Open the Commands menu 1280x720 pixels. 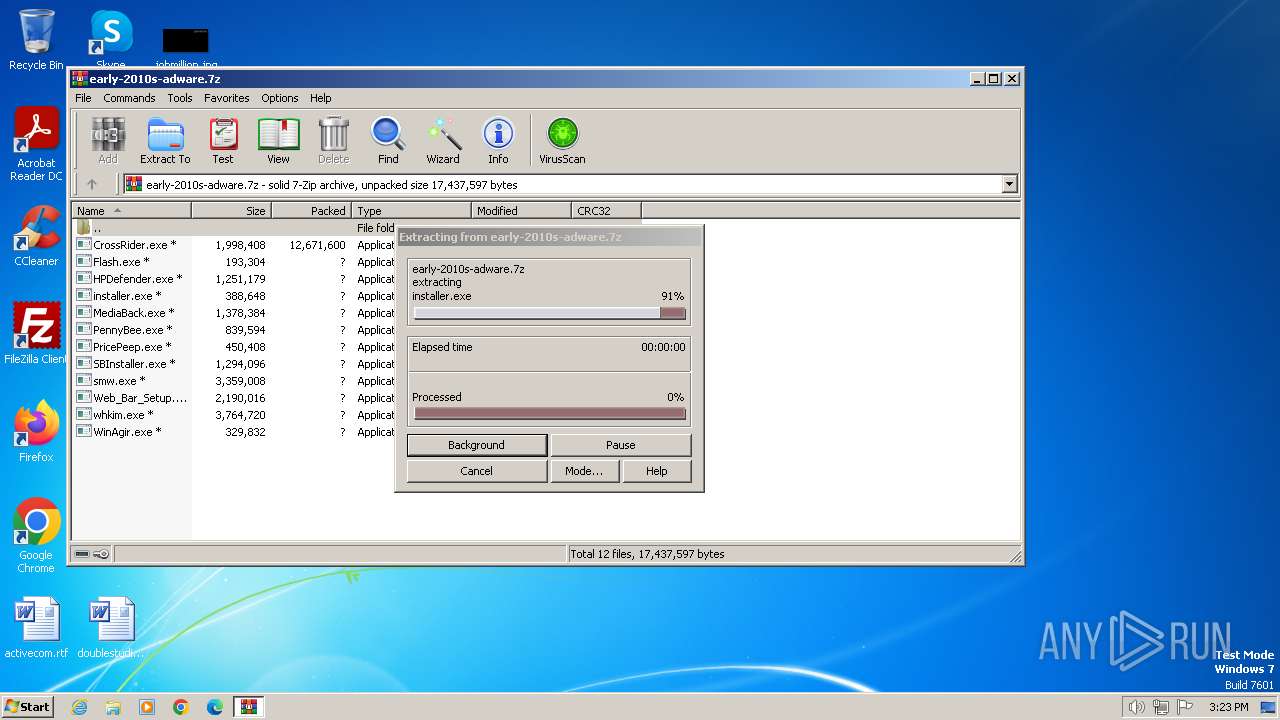[129, 98]
